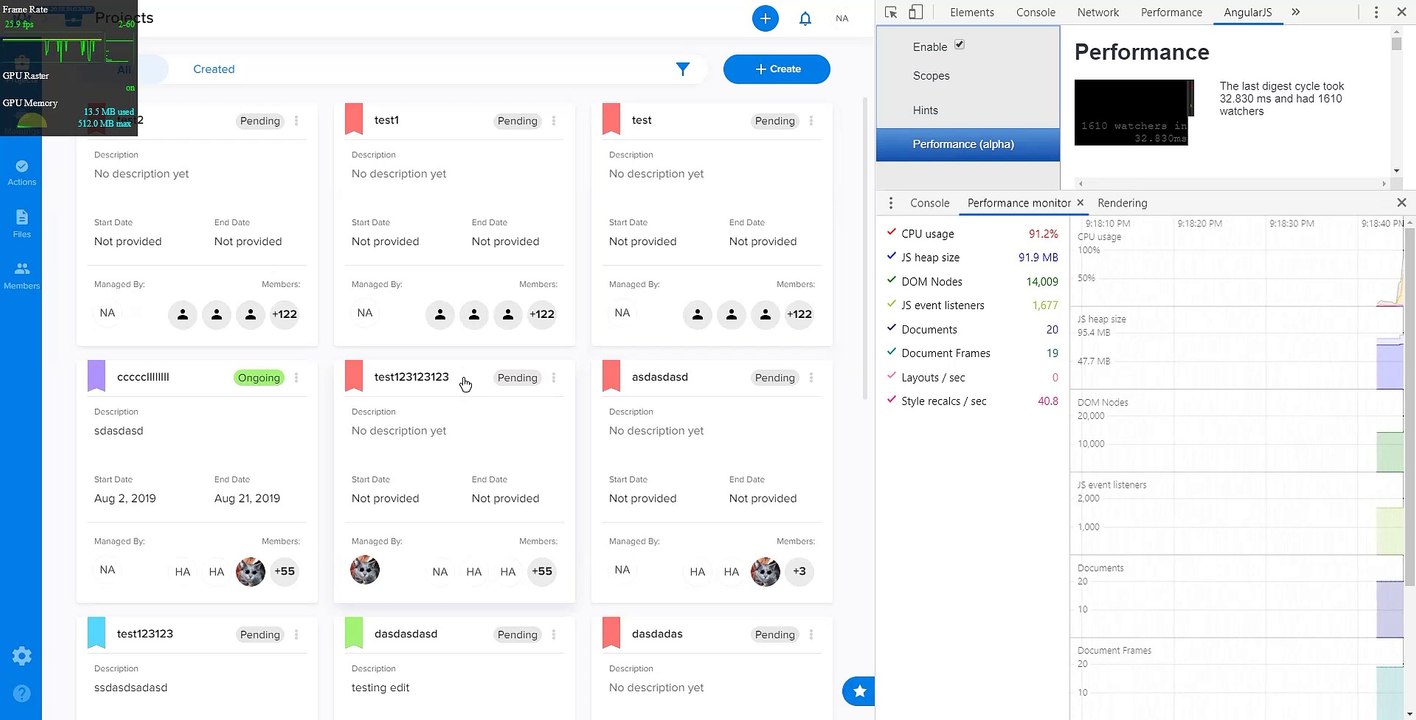Open Console tab in the drawer
Viewport: 1416px width, 720px height.
click(929, 203)
